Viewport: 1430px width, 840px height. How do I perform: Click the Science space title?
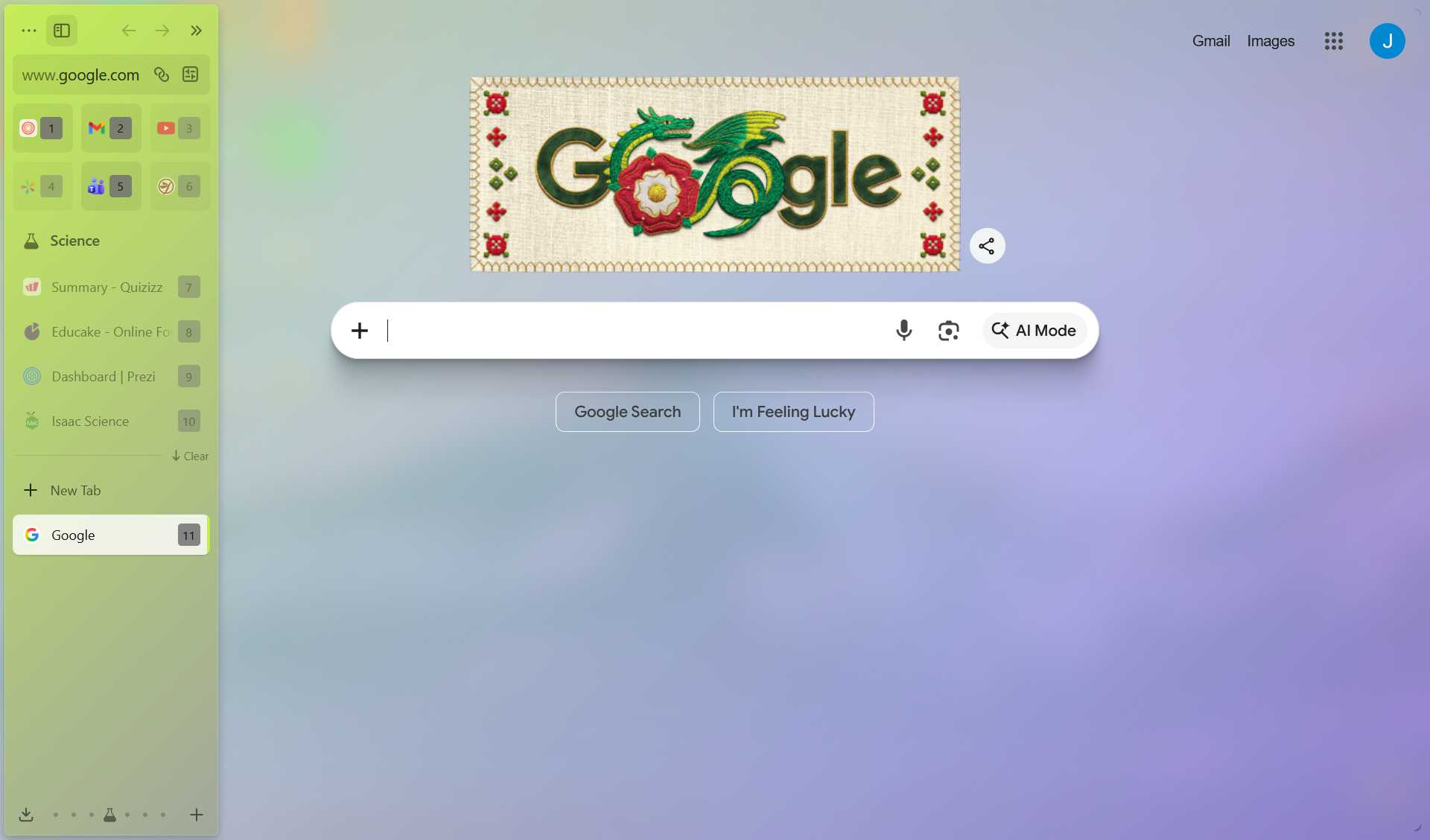(74, 241)
